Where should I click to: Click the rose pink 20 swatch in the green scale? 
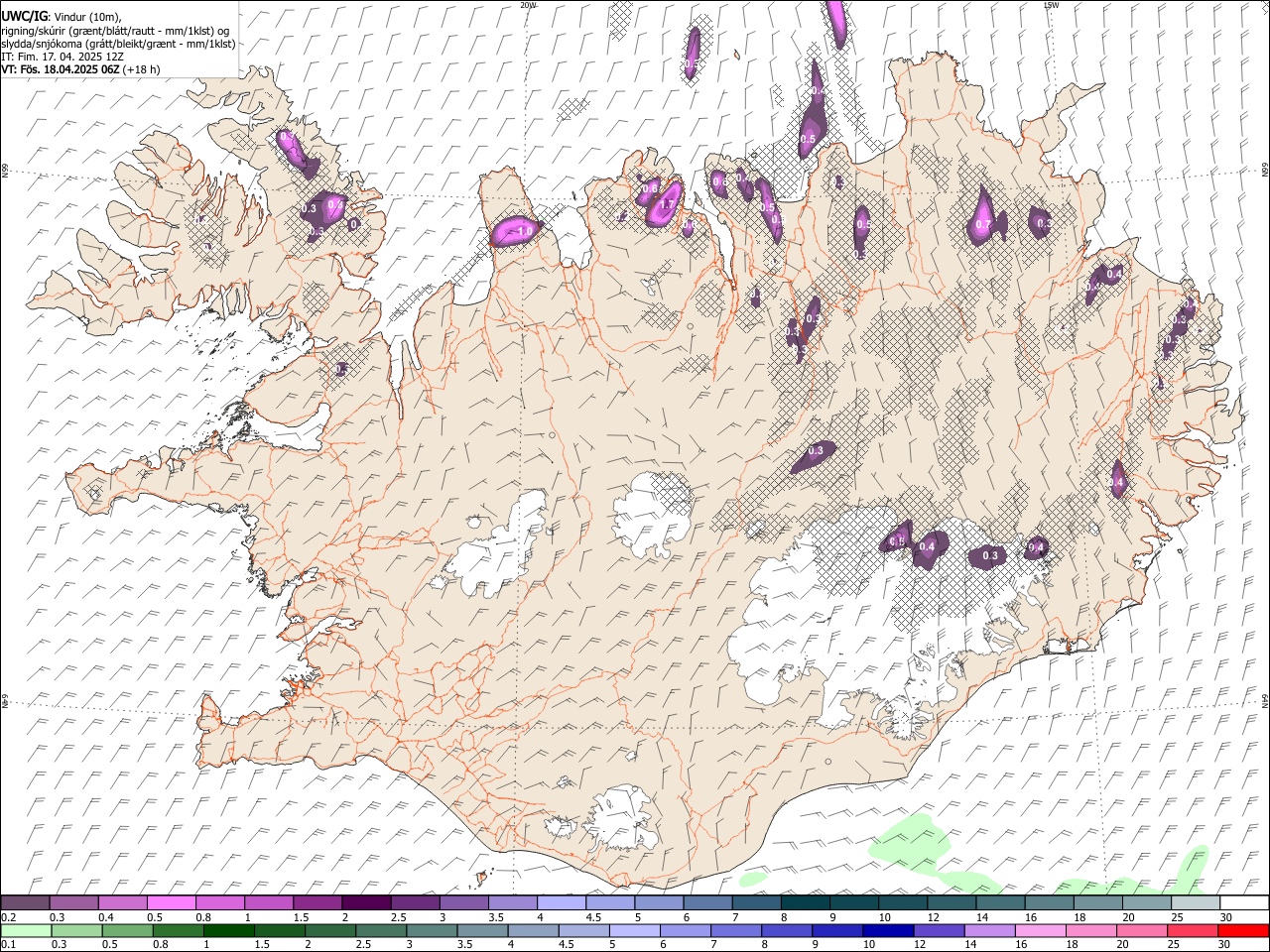pyautogui.click(x=1141, y=930)
